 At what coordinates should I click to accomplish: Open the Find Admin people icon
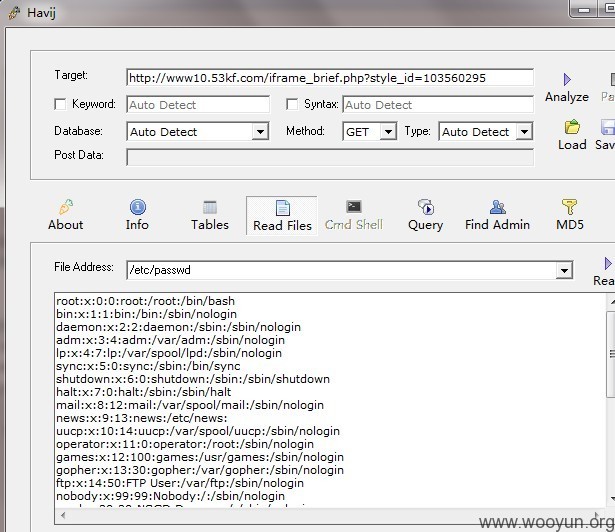498,207
